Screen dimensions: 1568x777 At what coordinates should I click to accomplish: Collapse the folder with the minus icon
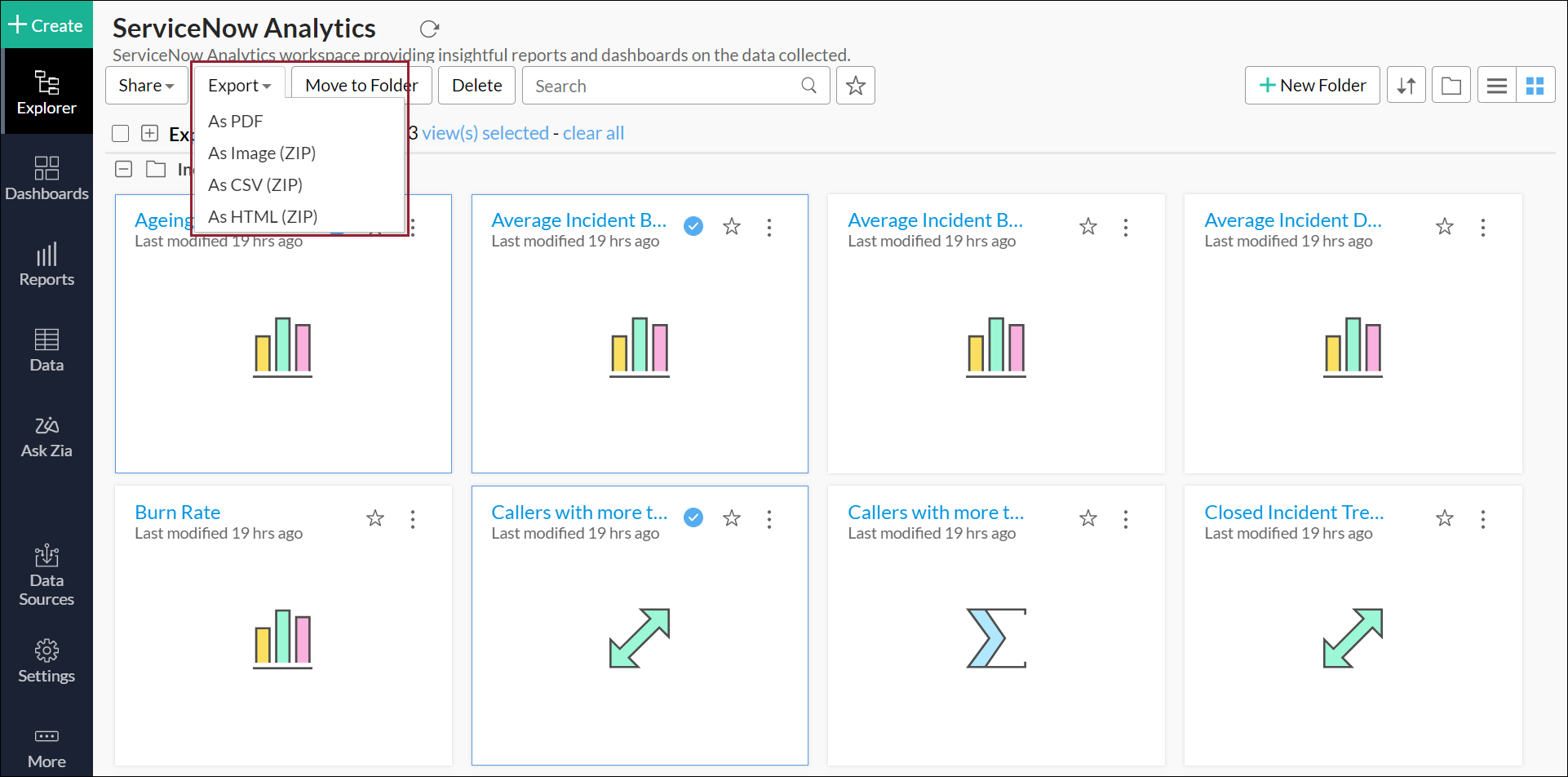click(124, 169)
